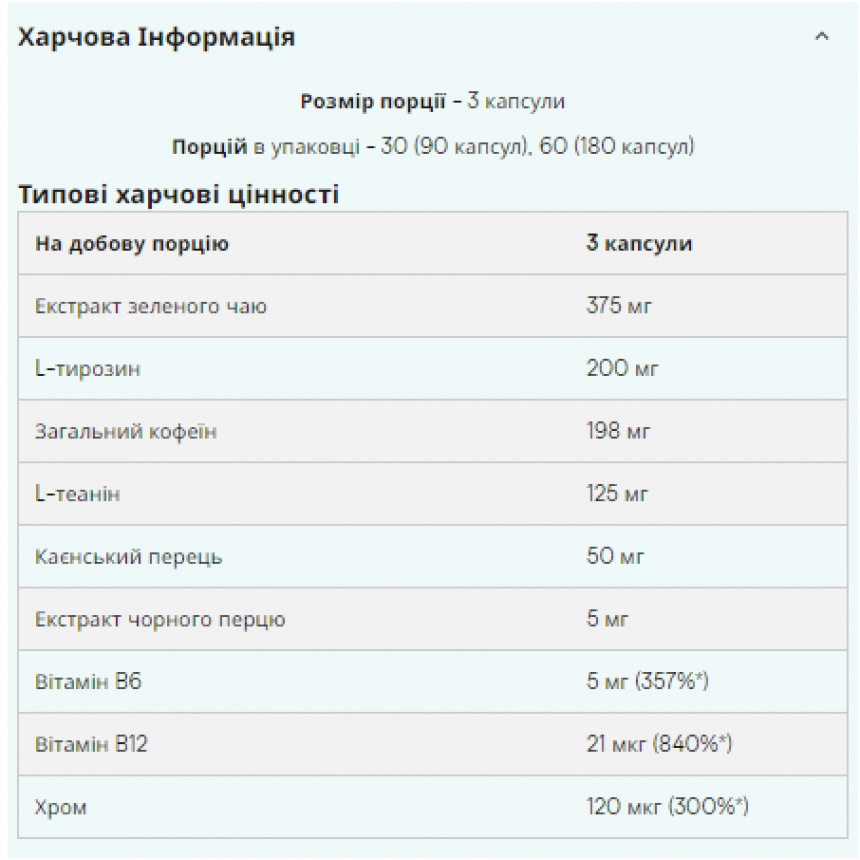Click the 375 мг value cell
The height and width of the screenshot is (860, 860).
tap(619, 305)
